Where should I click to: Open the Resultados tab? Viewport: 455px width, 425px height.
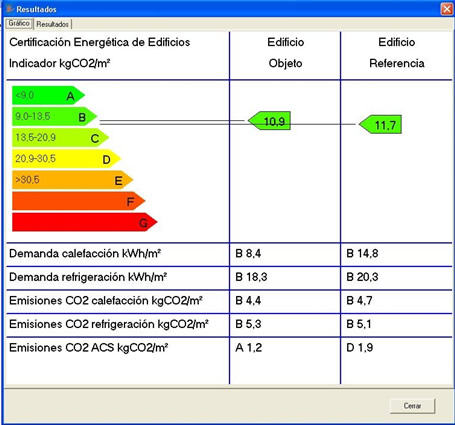coord(53,24)
